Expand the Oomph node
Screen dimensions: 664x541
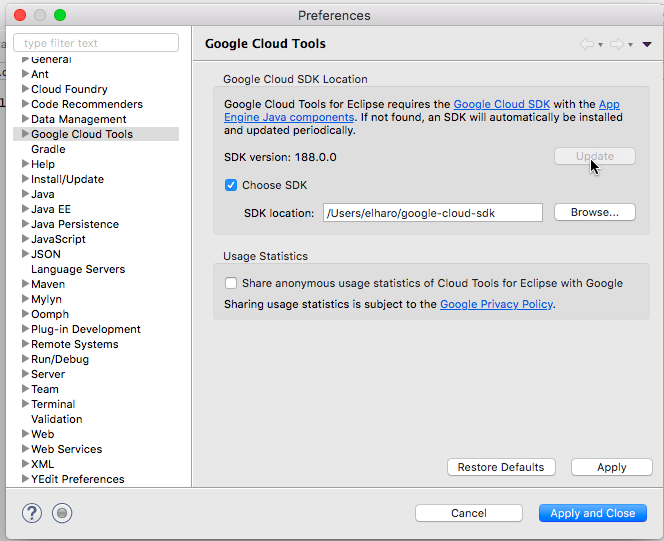tap(25, 314)
